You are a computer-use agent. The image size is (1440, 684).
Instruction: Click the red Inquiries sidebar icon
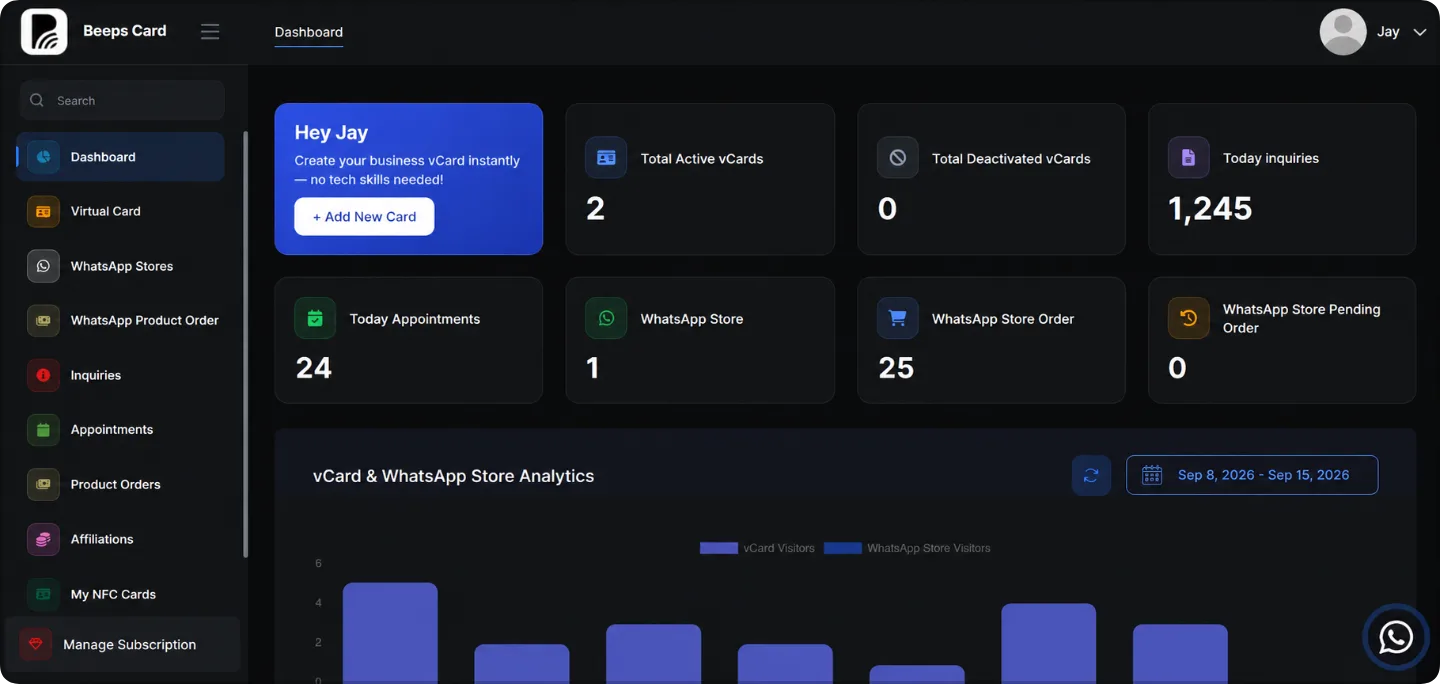tap(43, 375)
